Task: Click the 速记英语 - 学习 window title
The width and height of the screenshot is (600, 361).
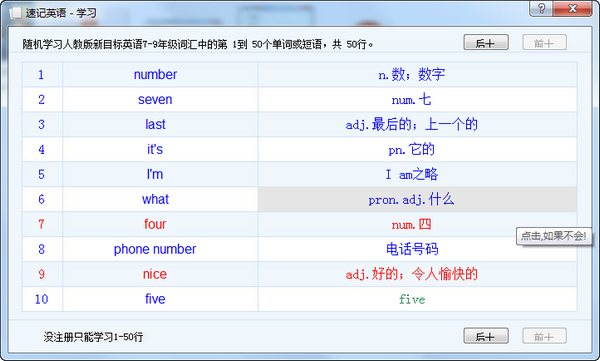Action: (61, 13)
